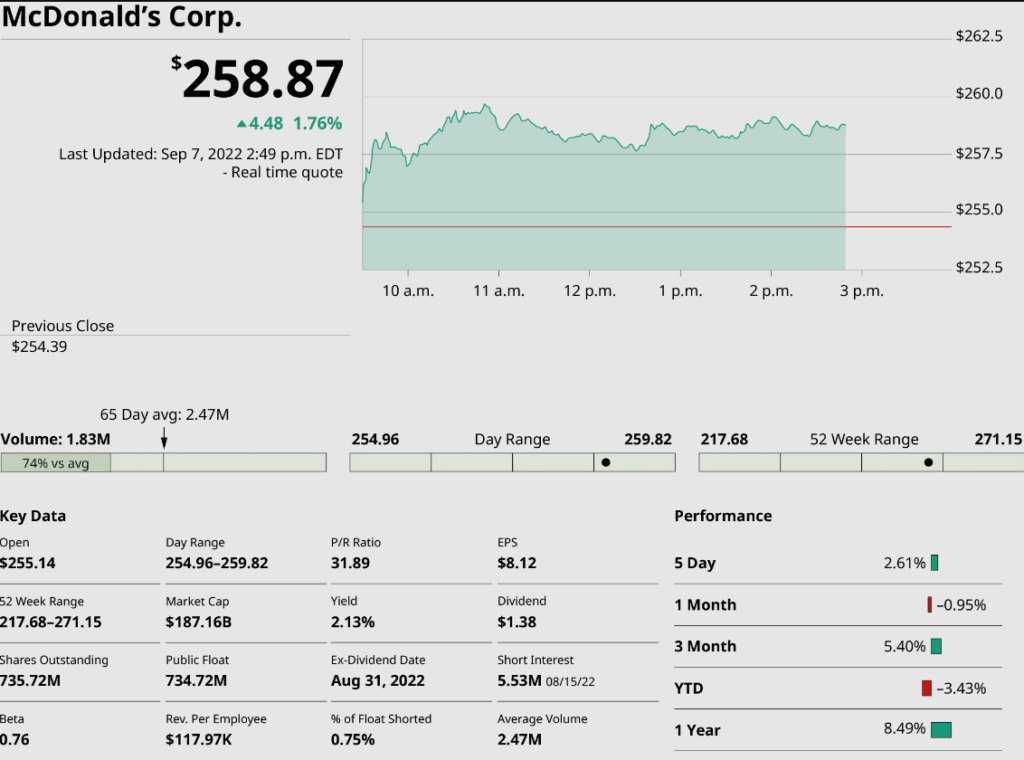Click the Performance section heading
1024x760 pixels.
tap(723, 516)
